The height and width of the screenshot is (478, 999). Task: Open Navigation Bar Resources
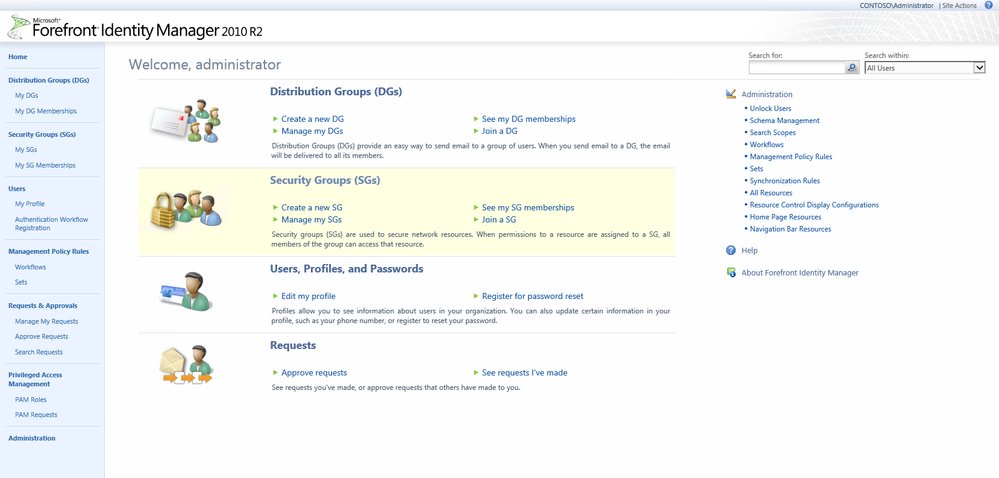click(x=790, y=229)
